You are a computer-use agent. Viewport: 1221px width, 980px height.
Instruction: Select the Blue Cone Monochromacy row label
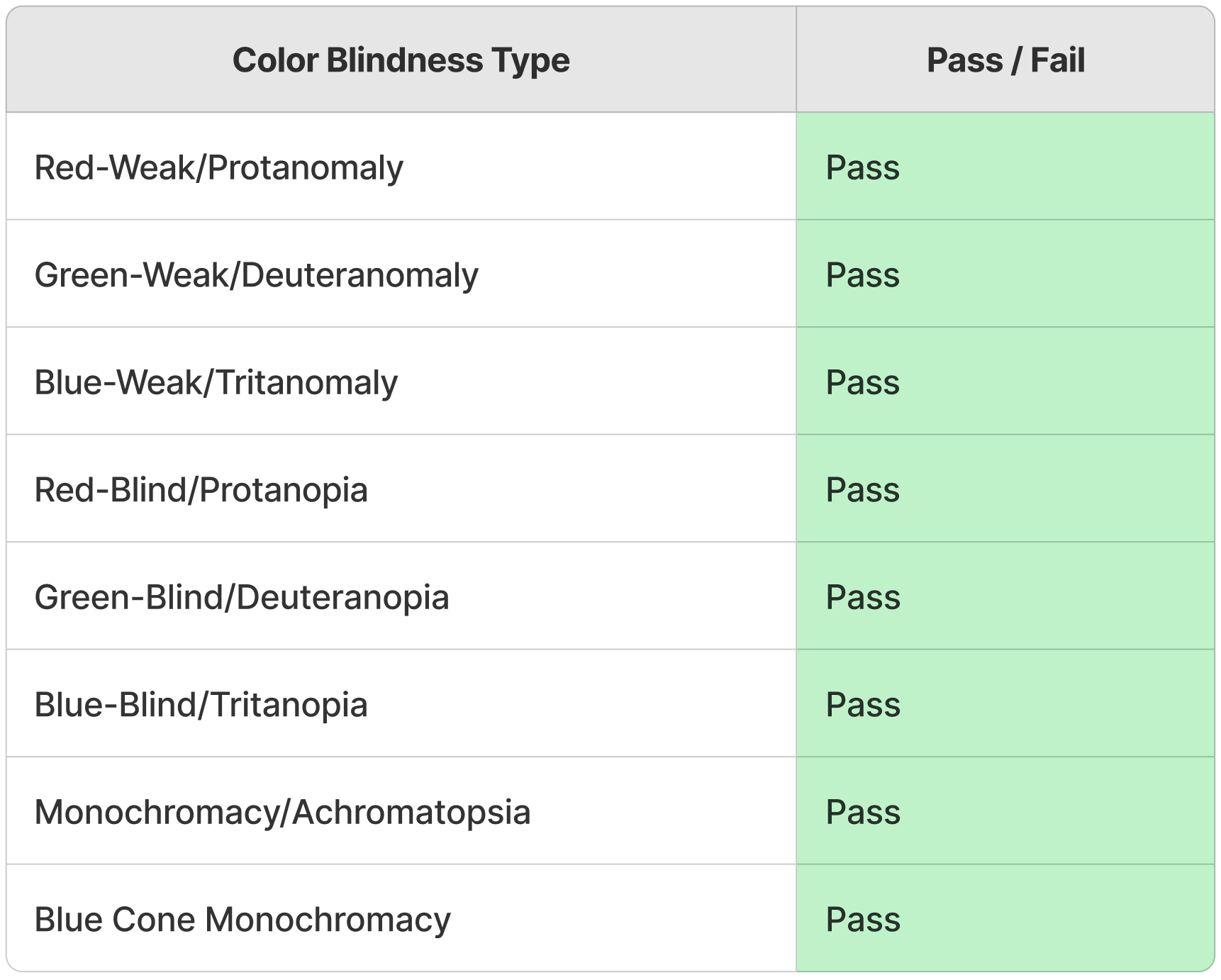click(242, 920)
